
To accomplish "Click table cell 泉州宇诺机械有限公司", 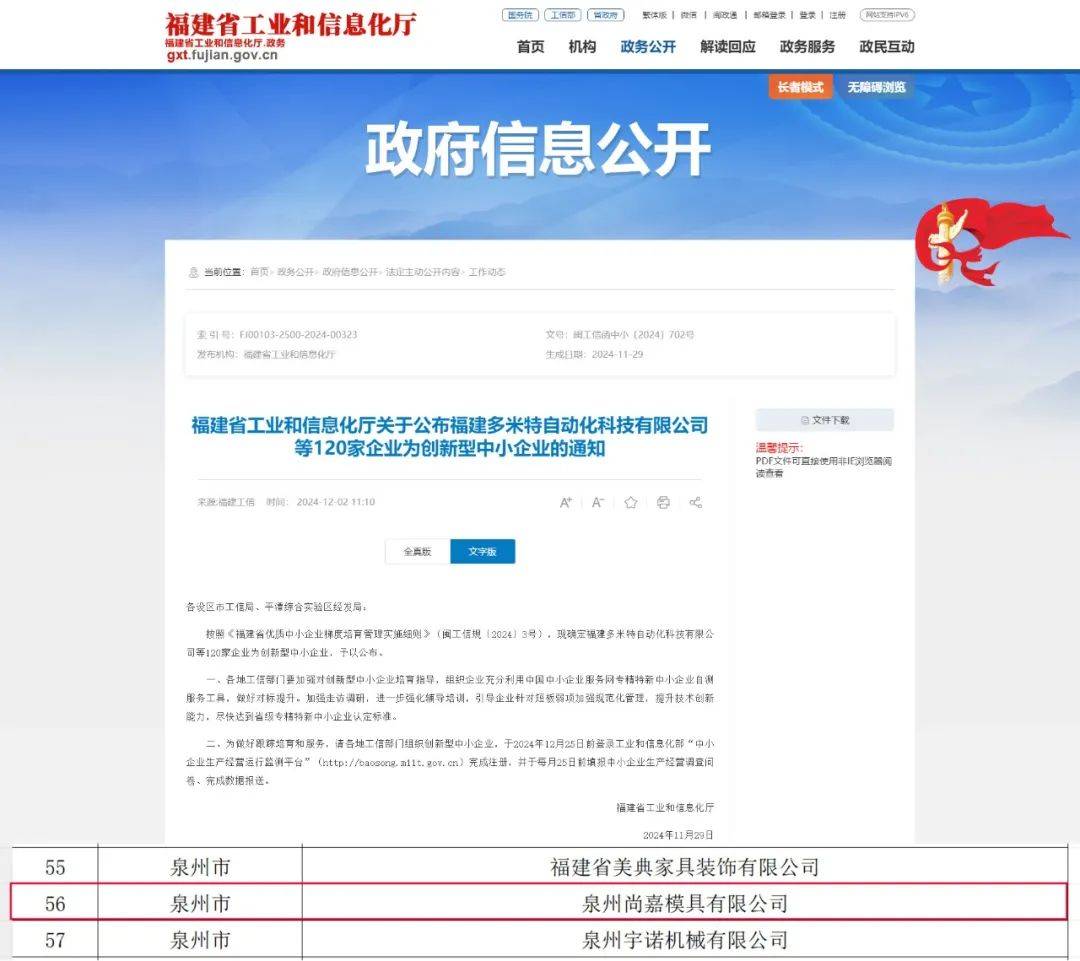I will point(685,940).
